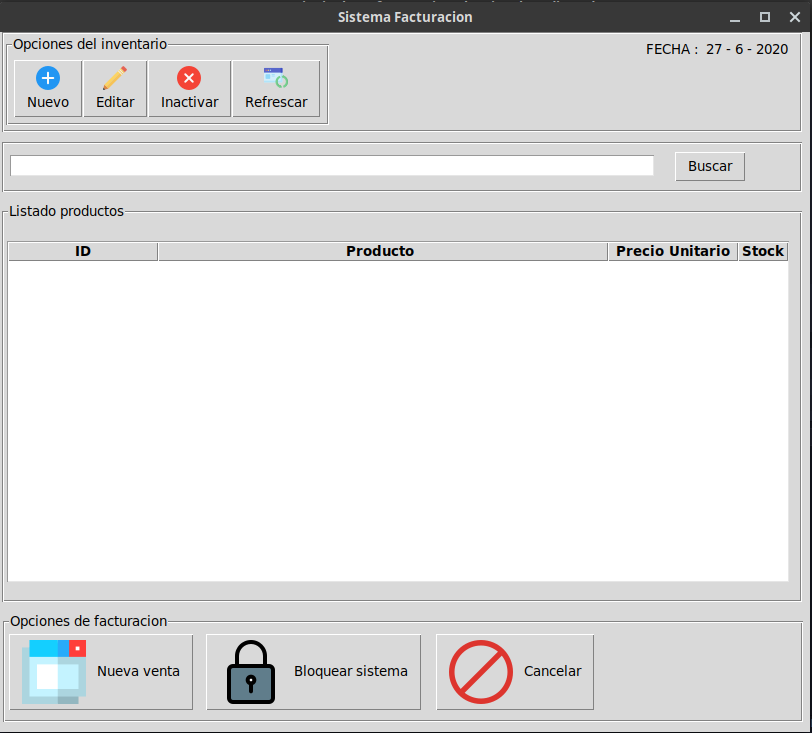Click the Nuevo button in inventory options
This screenshot has width=812, height=733.
[47, 88]
